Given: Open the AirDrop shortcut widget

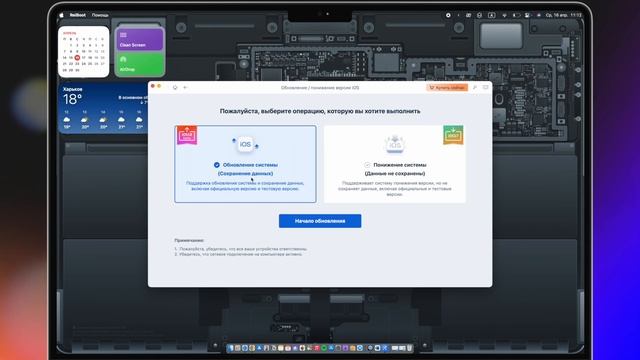Looking at the screenshot, I should click(x=140, y=64).
